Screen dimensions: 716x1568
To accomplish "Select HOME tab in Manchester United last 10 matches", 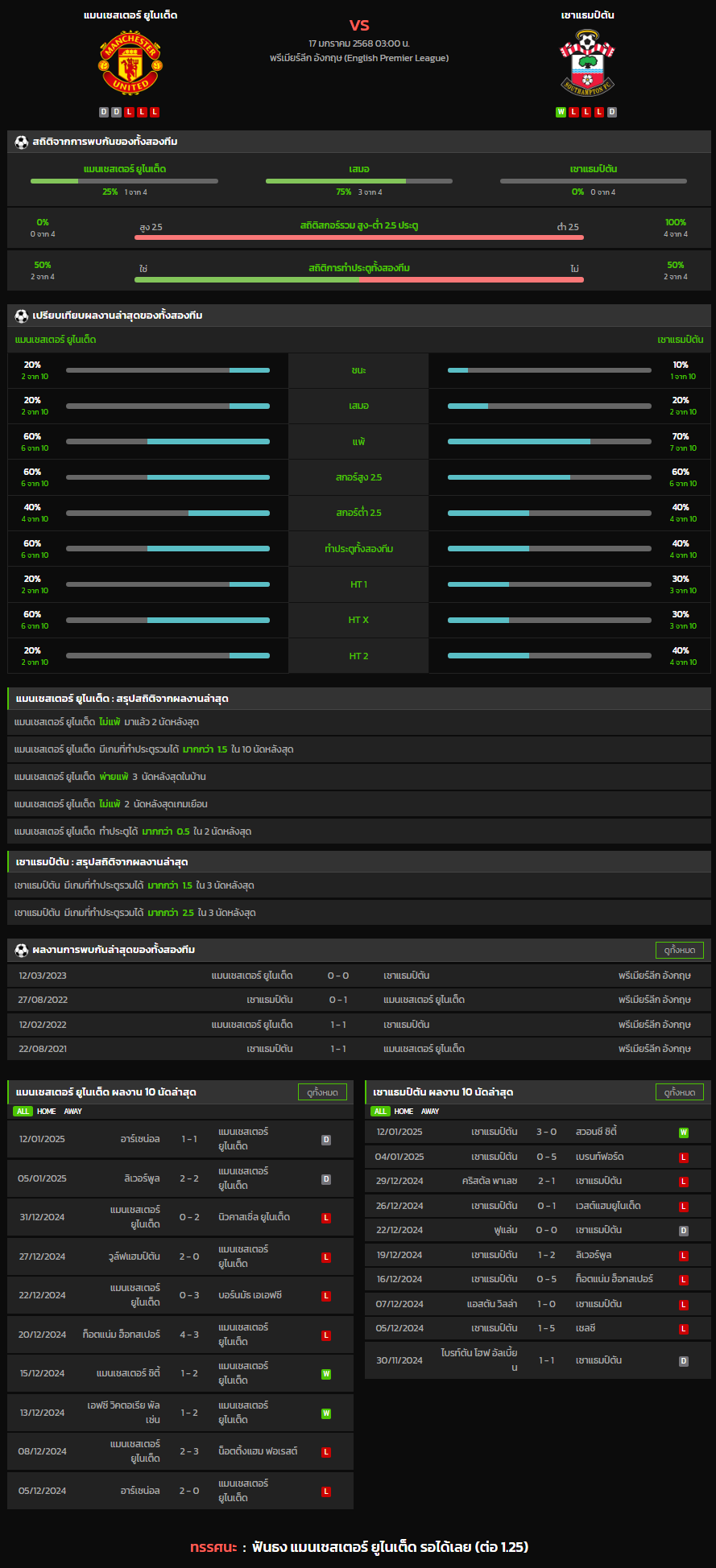I will coord(47,1112).
